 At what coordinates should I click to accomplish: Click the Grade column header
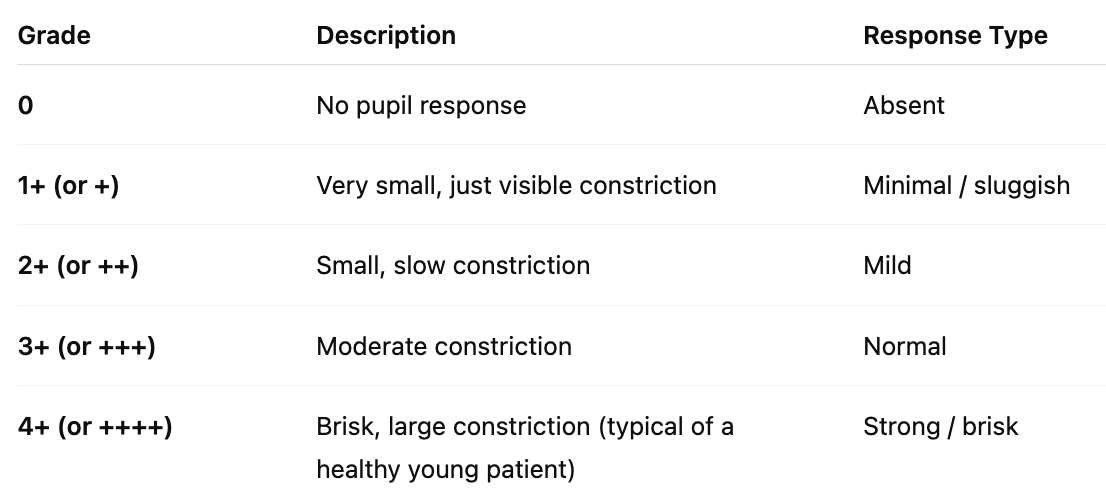(54, 36)
